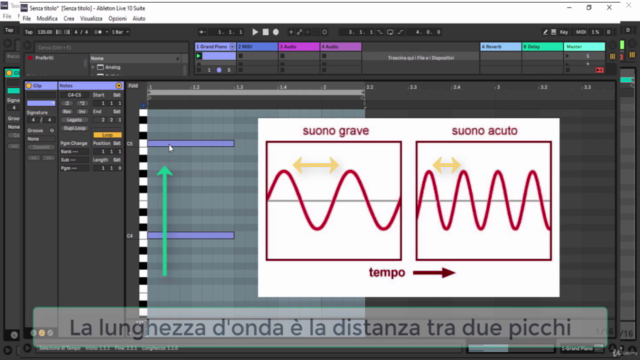The height and width of the screenshot is (360, 640).
Task: Toggle the Punch-In switch icon
Action: coord(380,32)
